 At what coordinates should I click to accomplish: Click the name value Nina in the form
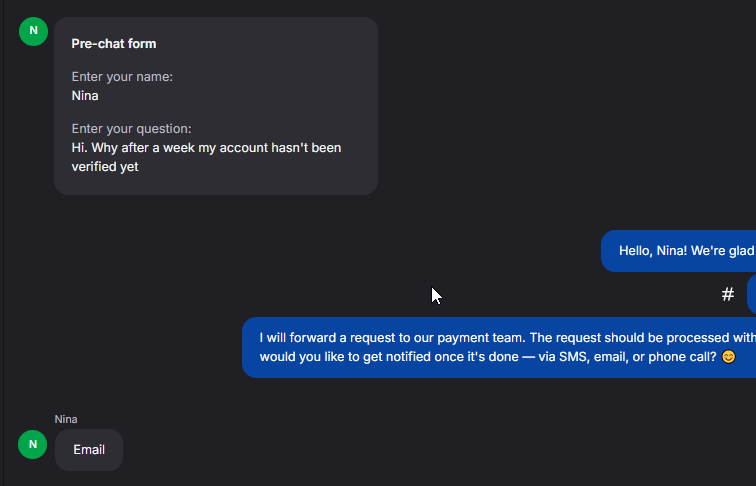click(85, 96)
